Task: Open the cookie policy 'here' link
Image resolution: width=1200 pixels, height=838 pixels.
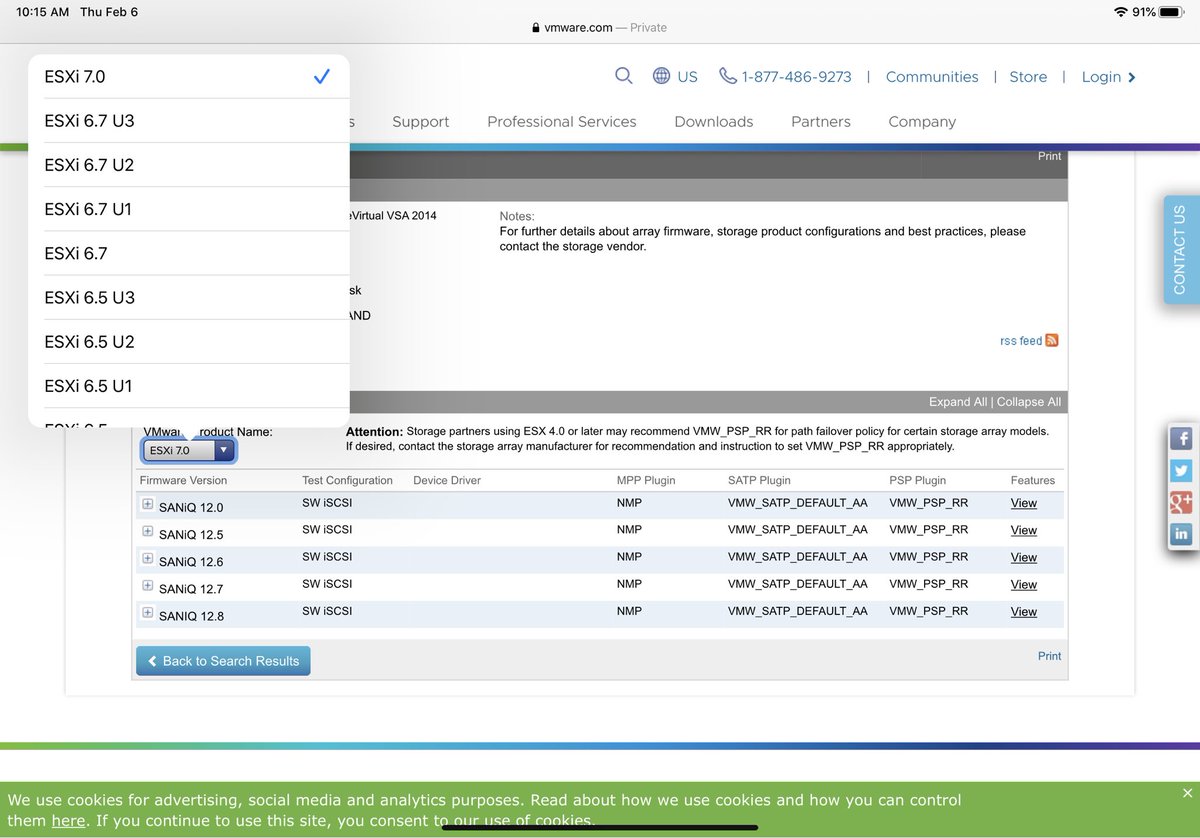Action: (x=68, y=821)
